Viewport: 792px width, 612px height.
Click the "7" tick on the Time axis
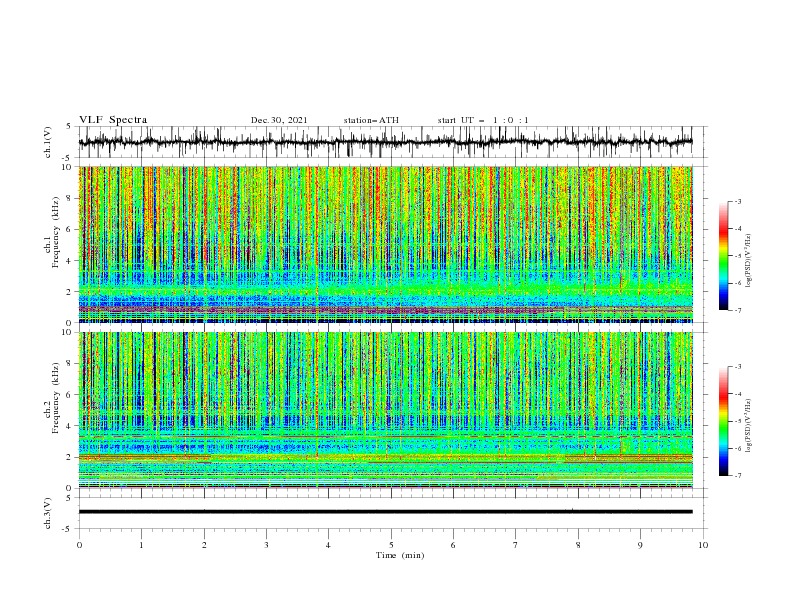[516, 545]
